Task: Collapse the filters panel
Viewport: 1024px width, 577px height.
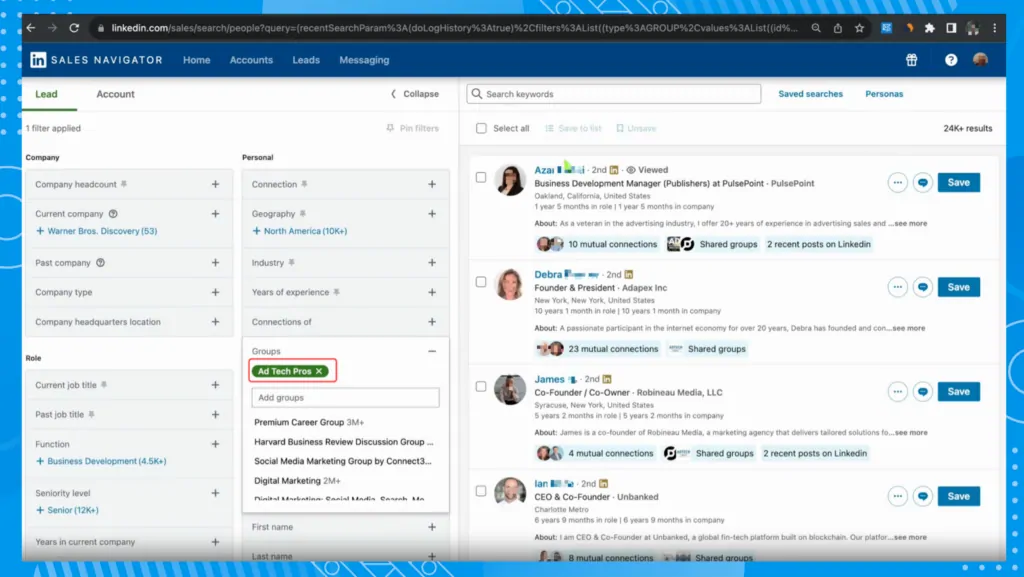Action: (415, 94)
